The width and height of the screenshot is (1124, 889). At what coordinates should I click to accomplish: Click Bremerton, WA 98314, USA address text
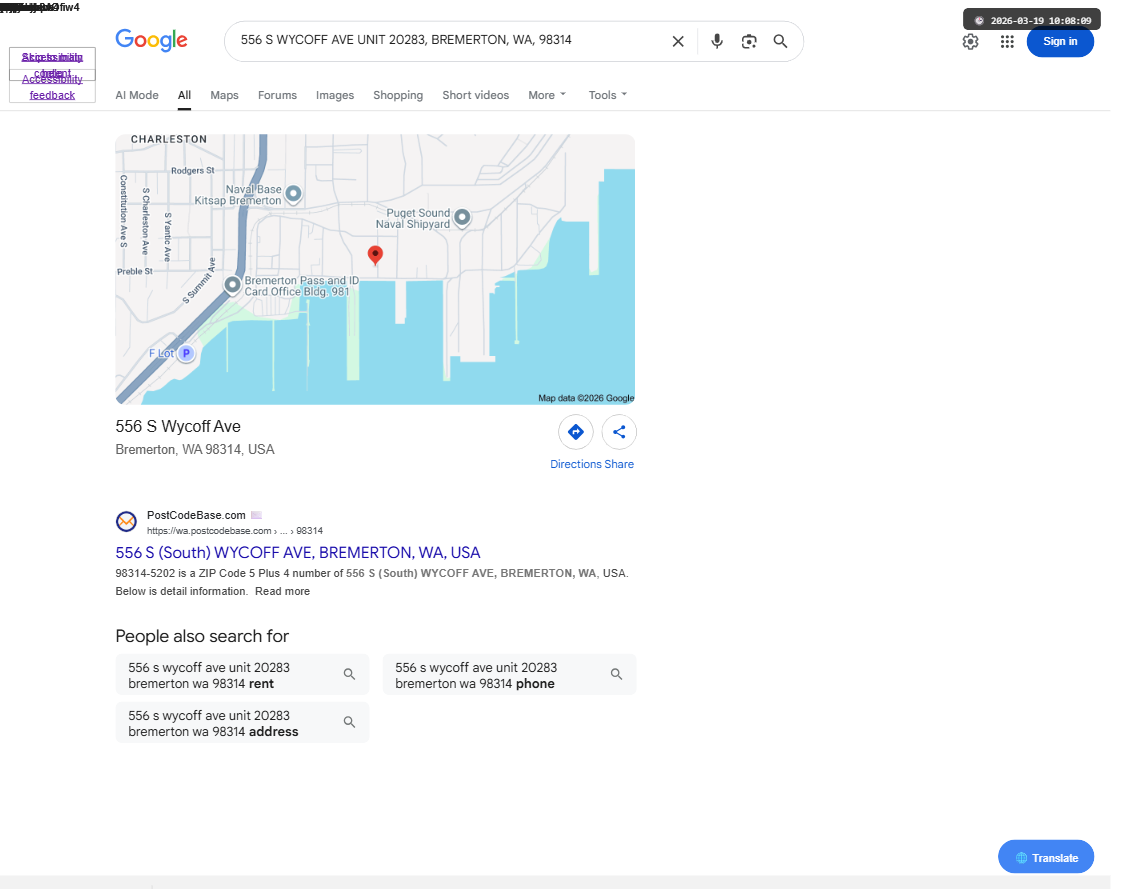click(x=195, y=450)
